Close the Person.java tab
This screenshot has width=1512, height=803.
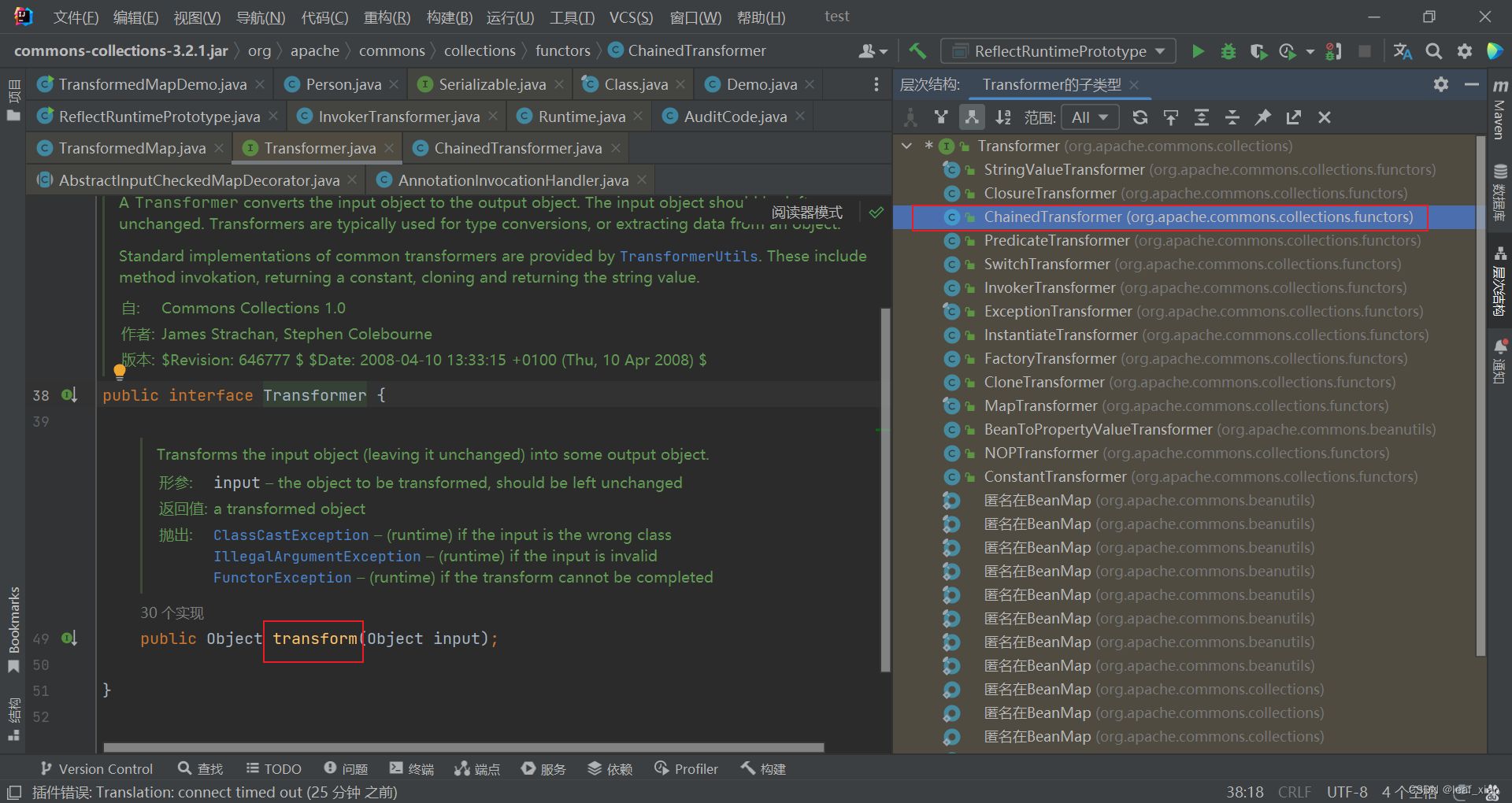[394, 84]
